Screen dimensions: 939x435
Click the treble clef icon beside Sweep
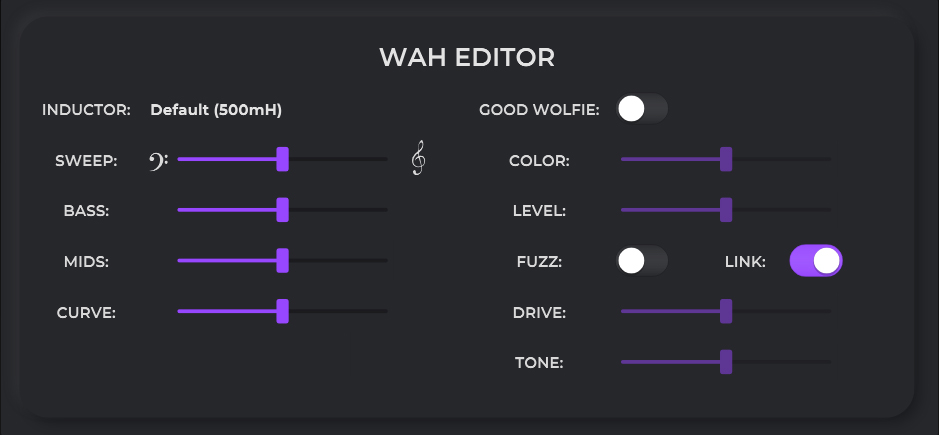tap(419, 158)
